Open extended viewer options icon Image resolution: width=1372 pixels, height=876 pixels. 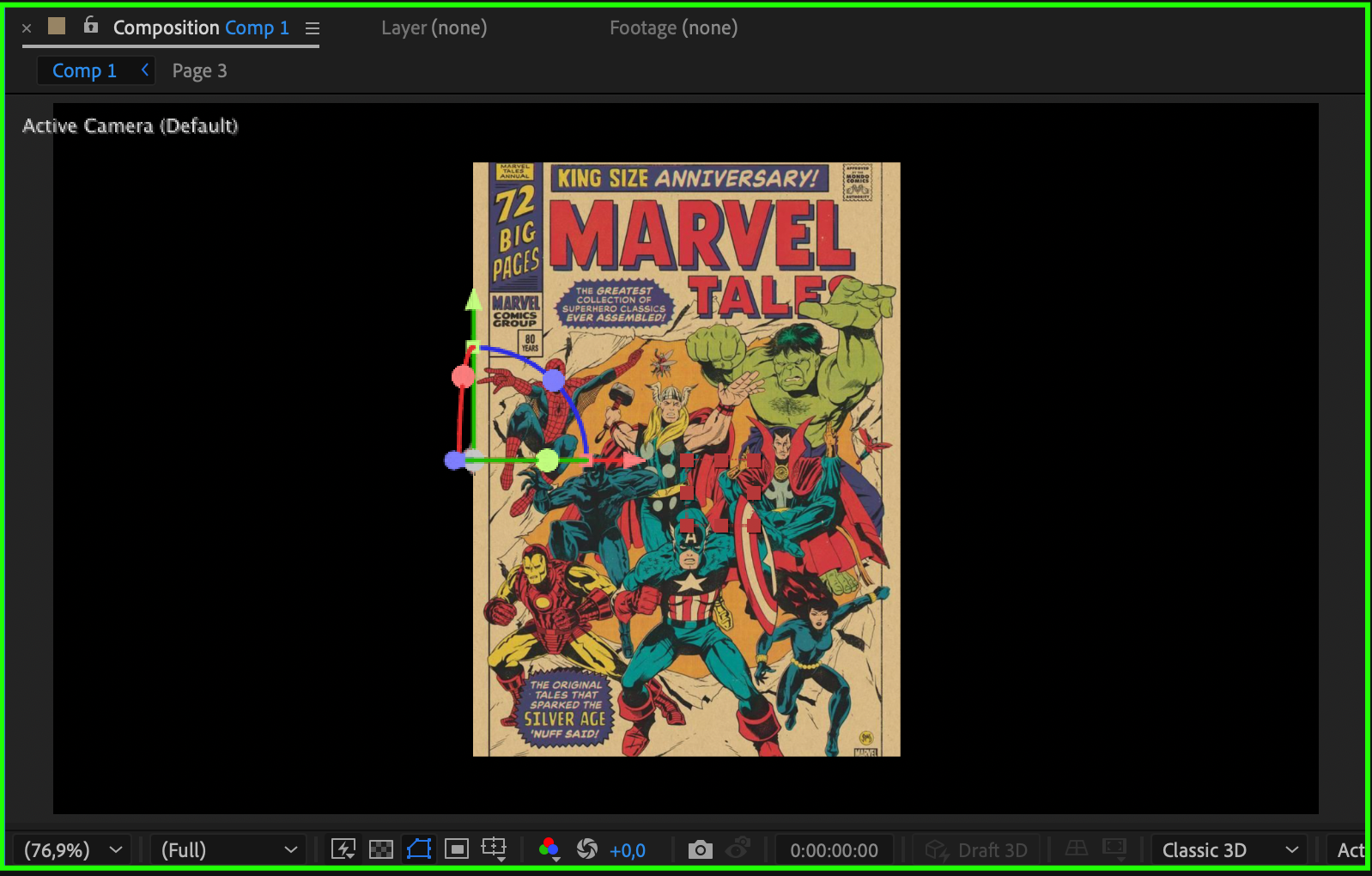click(1114, 849)
